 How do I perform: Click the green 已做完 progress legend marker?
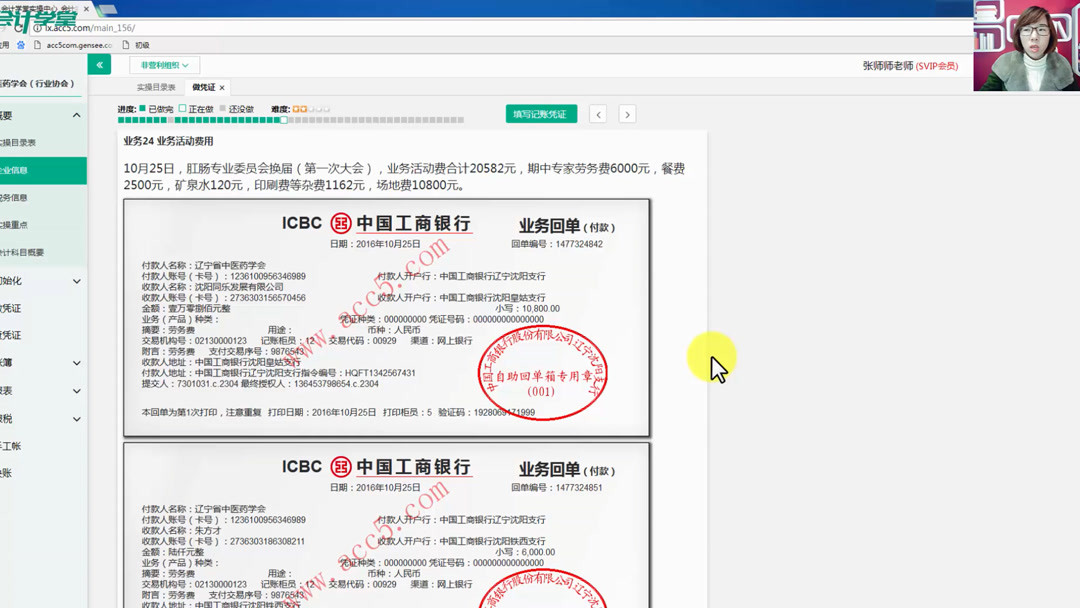pos(141,108)
